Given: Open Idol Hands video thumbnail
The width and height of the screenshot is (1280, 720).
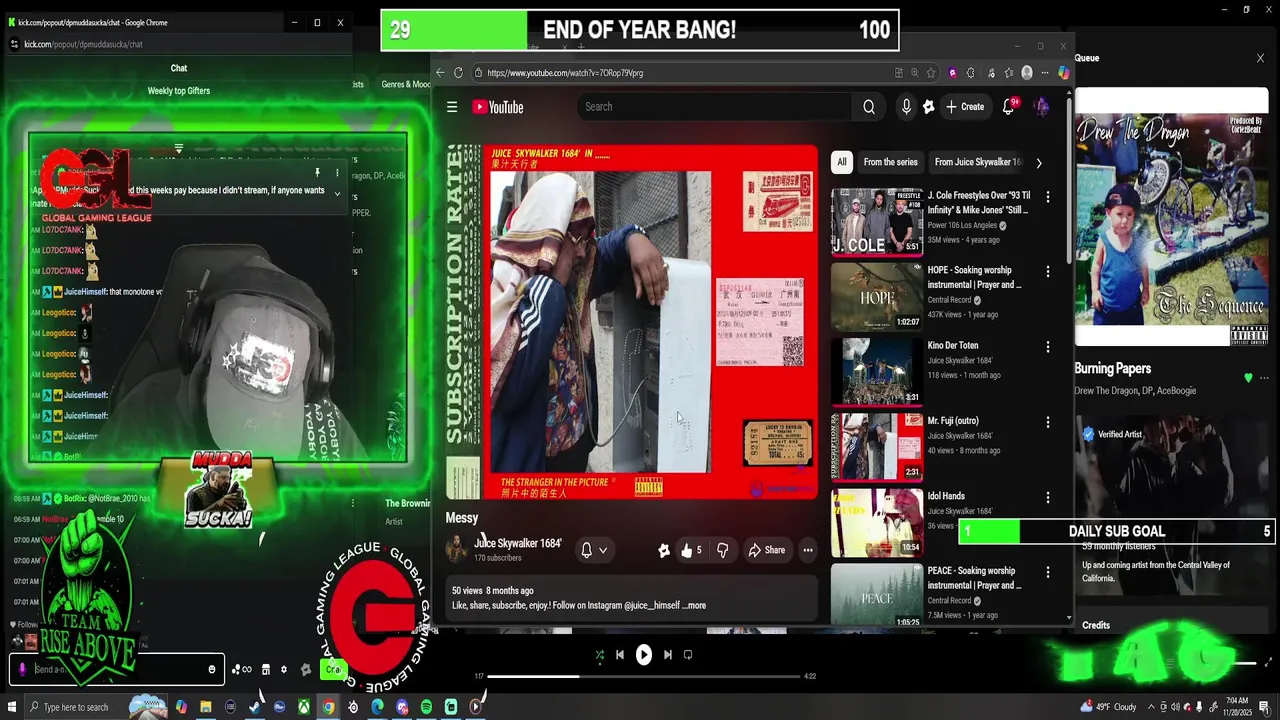Looking at the screenshot, I should click(877, 522).
